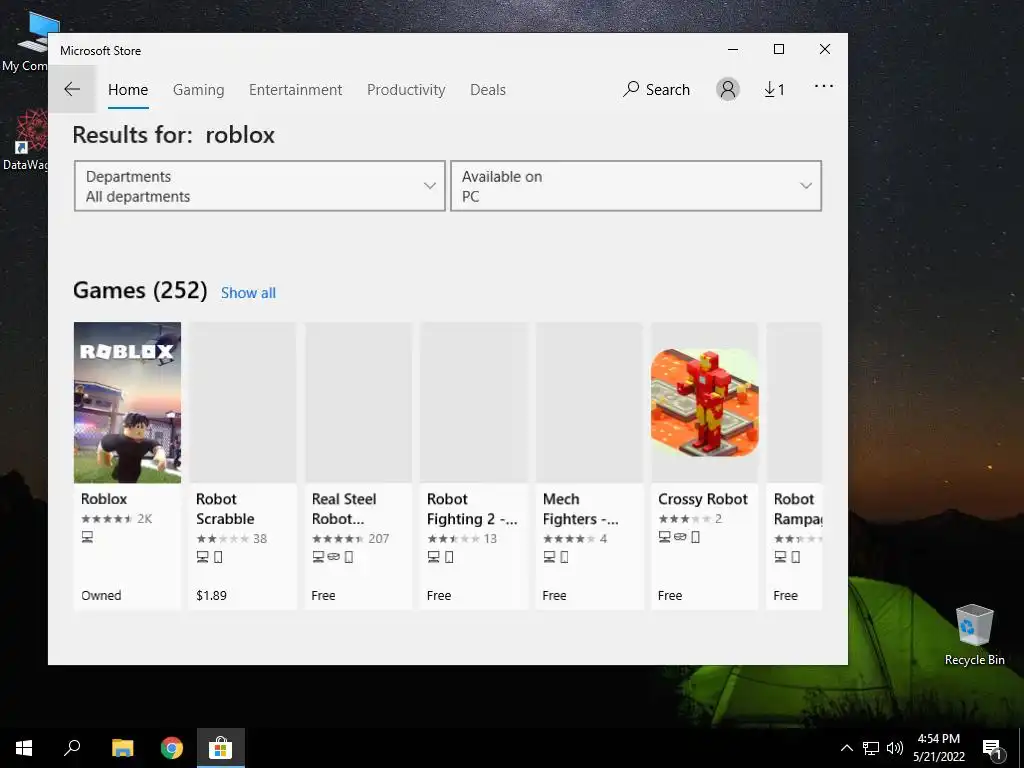1024x768 pixels.
Task: Launch Google Chrome from the taskbar
Action: (172, 748)
